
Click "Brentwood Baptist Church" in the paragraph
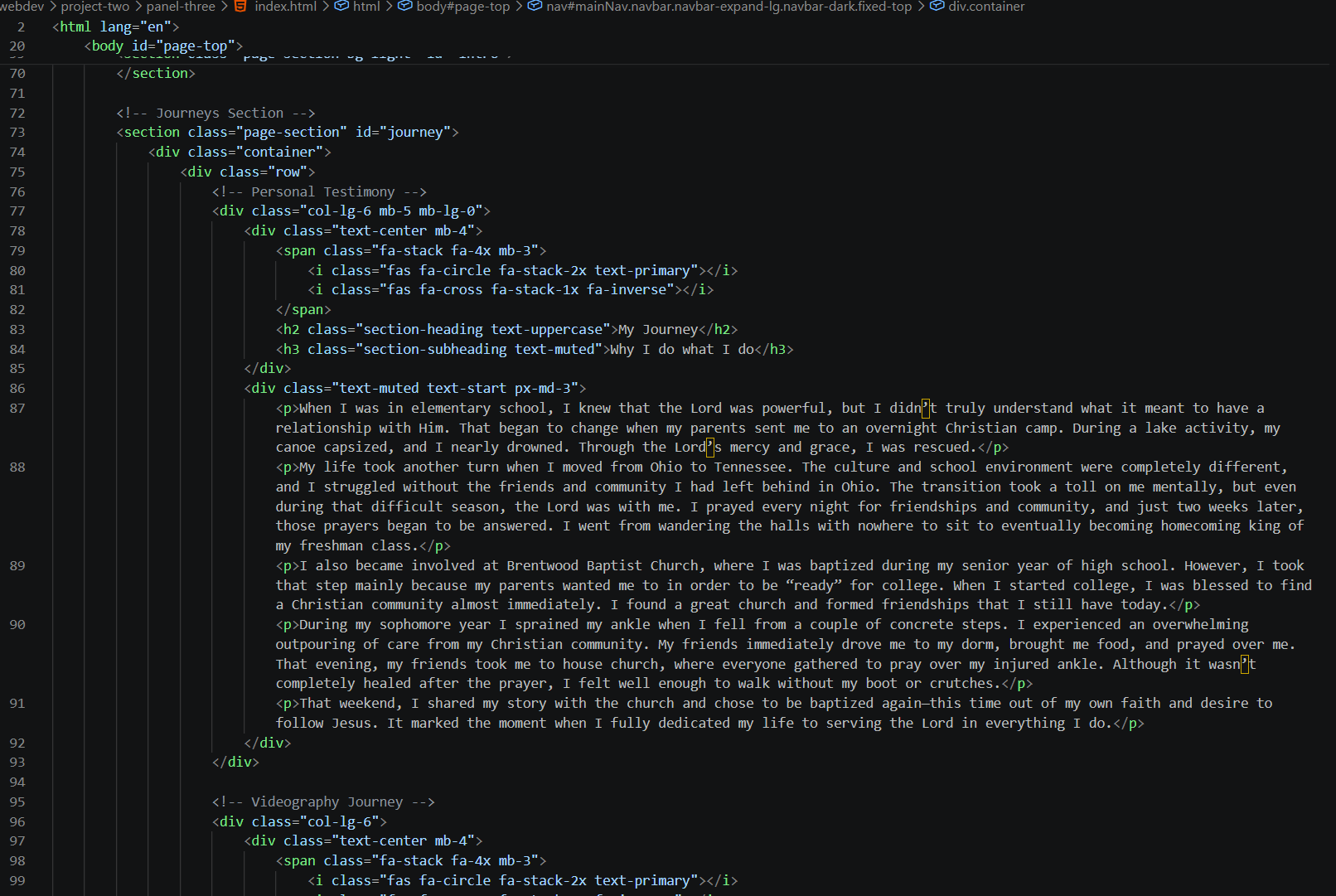(603, 566)
